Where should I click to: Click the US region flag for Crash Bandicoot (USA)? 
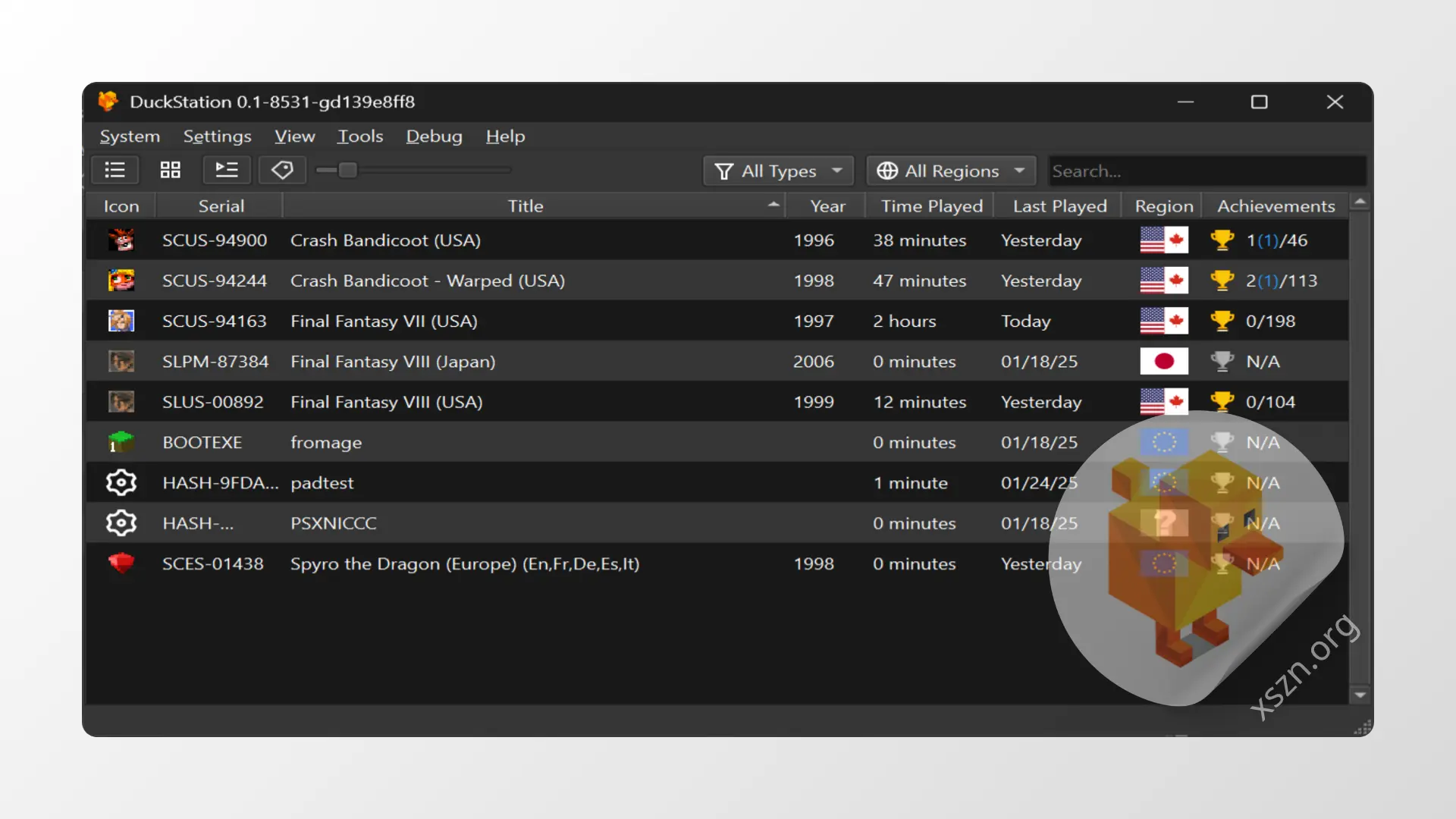tap(1164, 240)
